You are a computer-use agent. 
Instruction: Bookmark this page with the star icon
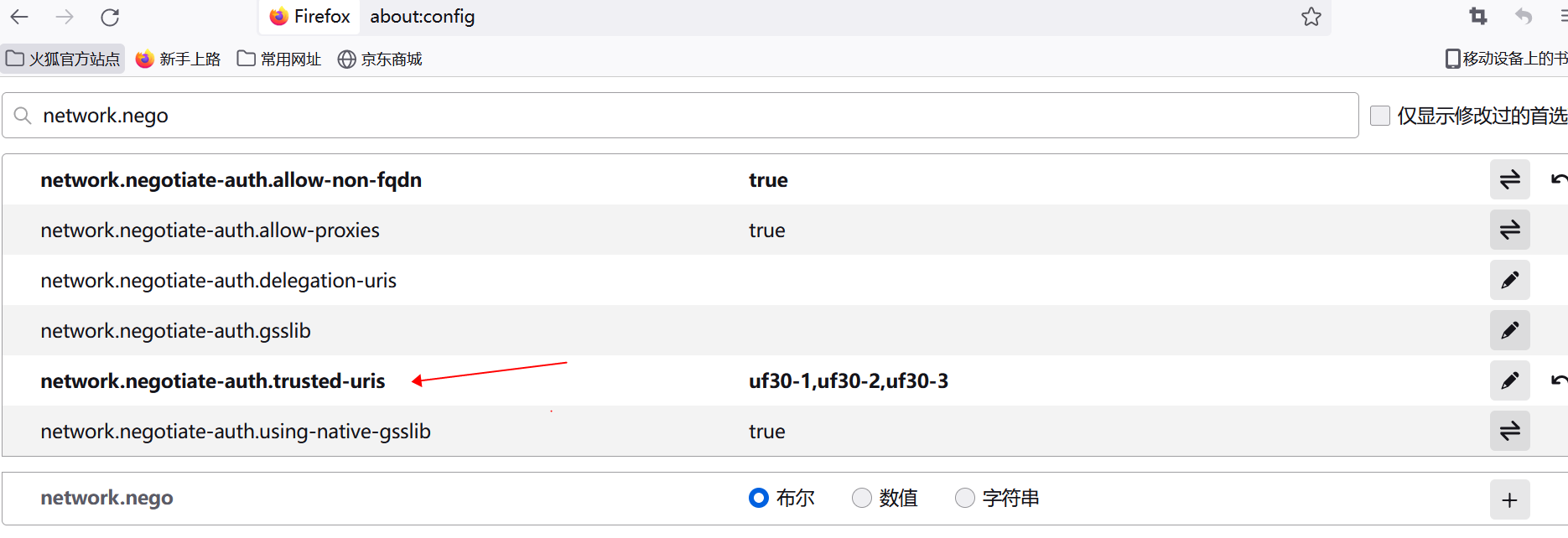tap(1311, 17)
